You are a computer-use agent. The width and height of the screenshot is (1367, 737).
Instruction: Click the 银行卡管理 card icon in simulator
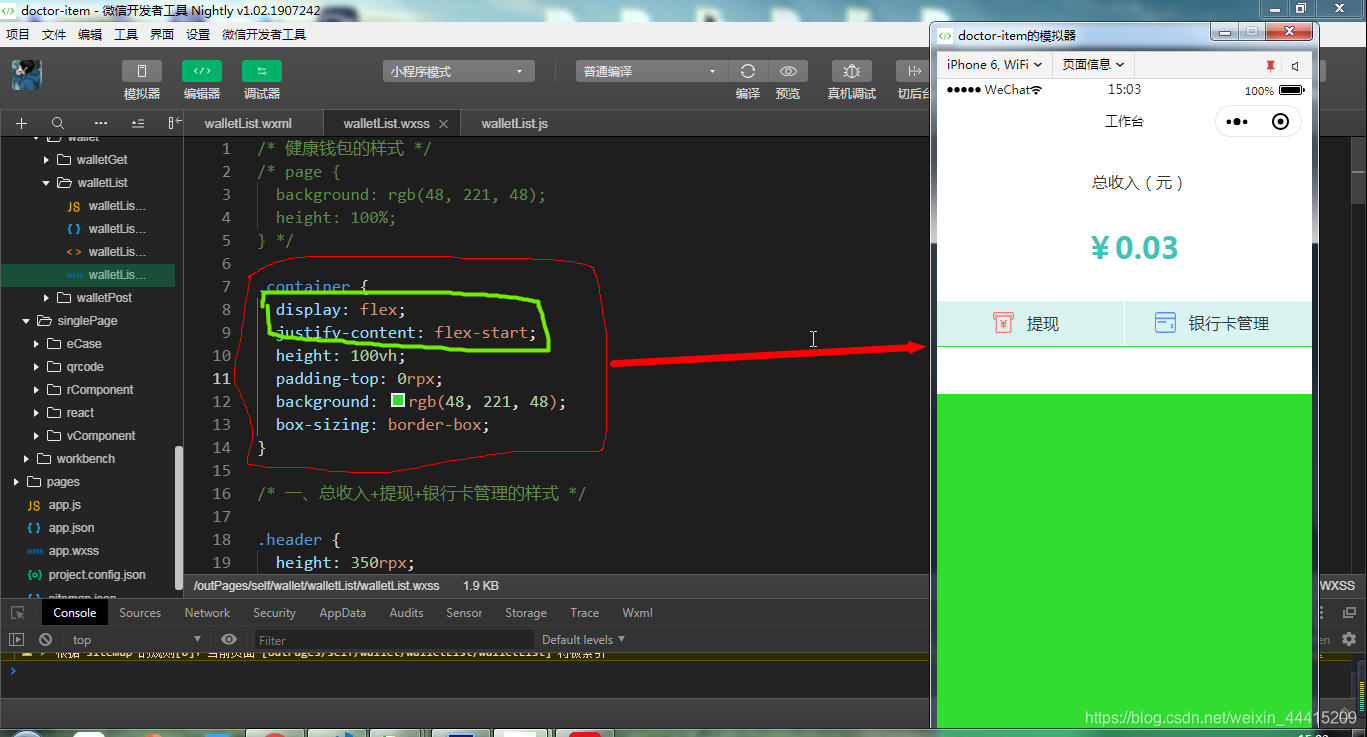tap(1165, 323)
